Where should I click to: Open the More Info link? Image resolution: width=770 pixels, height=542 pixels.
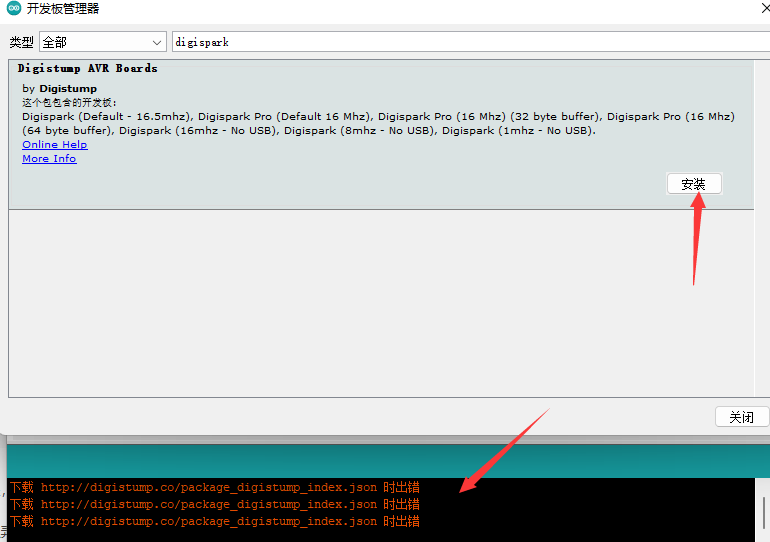[x=49, y=159]
